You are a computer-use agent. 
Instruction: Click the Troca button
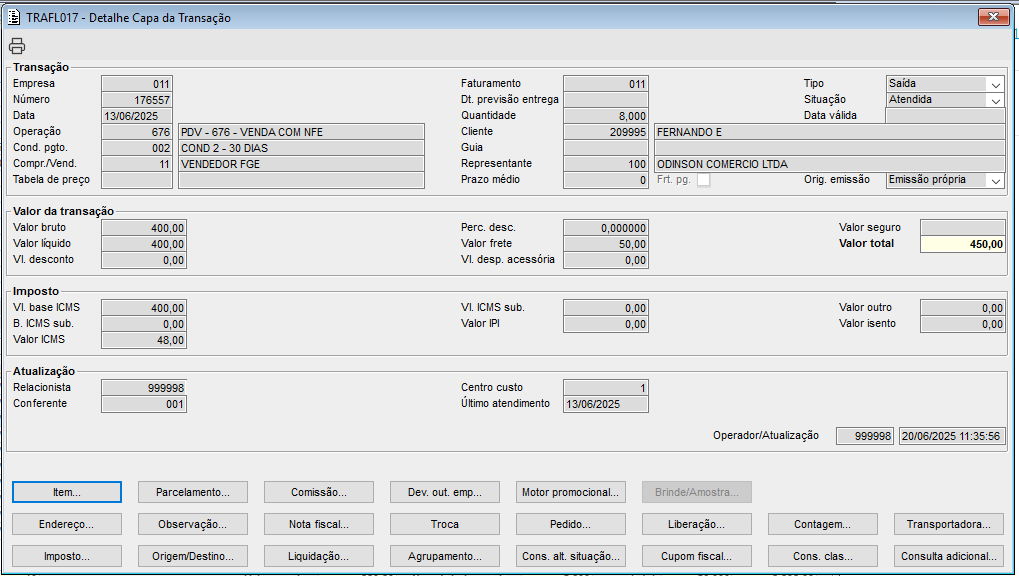445,524
